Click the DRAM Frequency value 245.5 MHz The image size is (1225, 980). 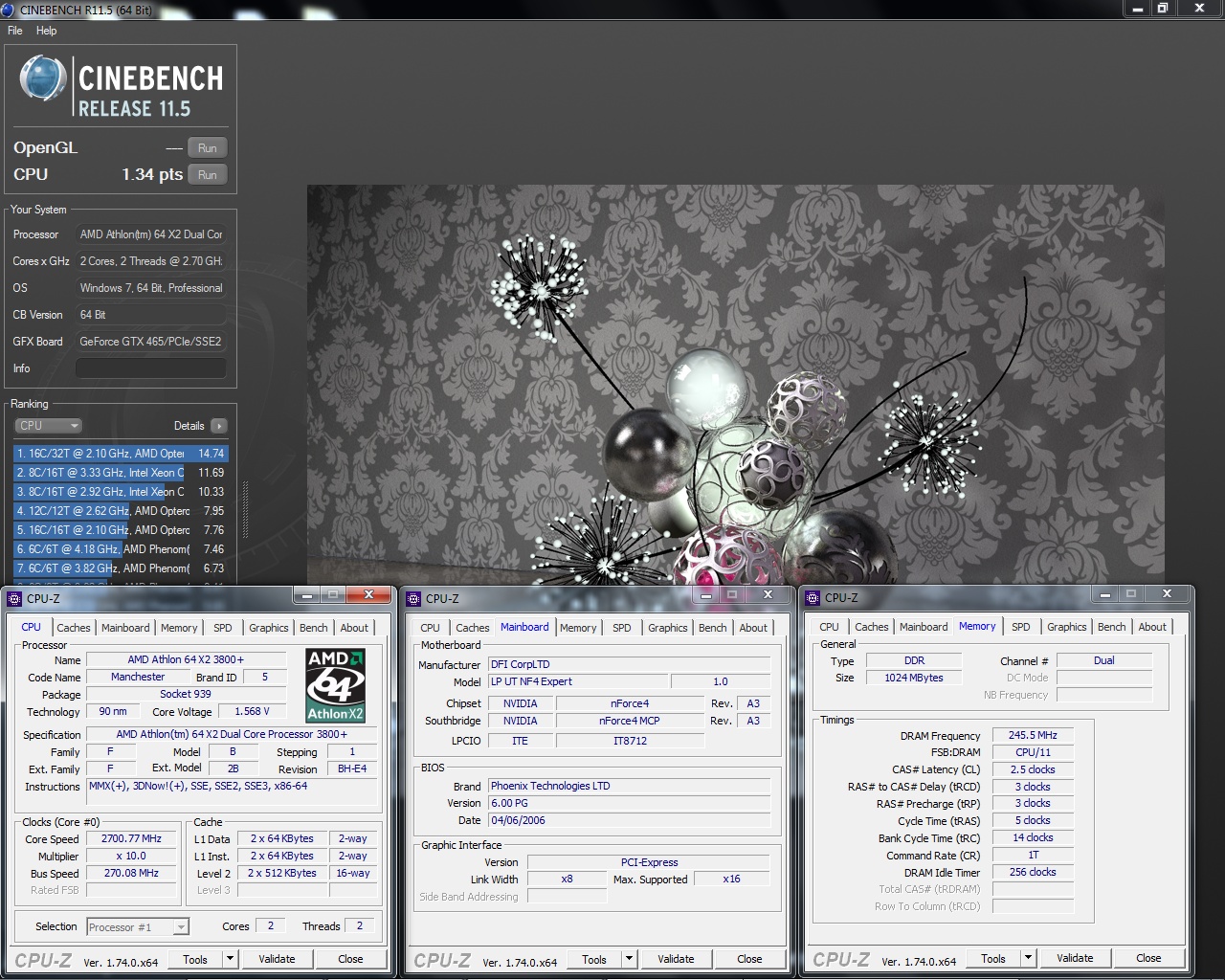pos(1033,735)
